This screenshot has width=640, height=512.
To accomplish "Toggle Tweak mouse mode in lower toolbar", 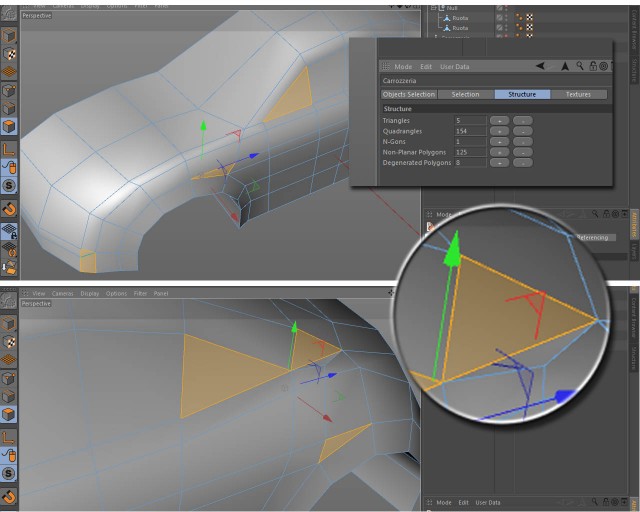I will pos(9,455).
